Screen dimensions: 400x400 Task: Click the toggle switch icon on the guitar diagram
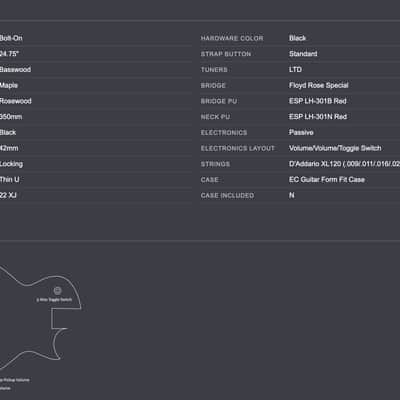coord(58,291)
